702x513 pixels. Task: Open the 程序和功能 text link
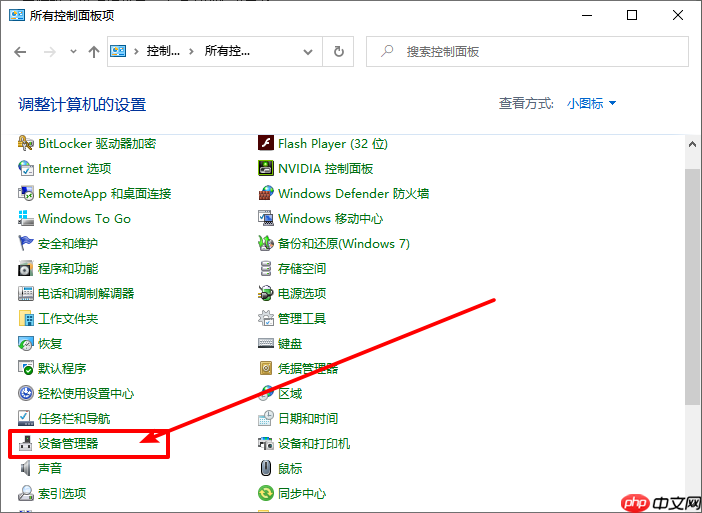pyautogui.click(x=68, y=269)
